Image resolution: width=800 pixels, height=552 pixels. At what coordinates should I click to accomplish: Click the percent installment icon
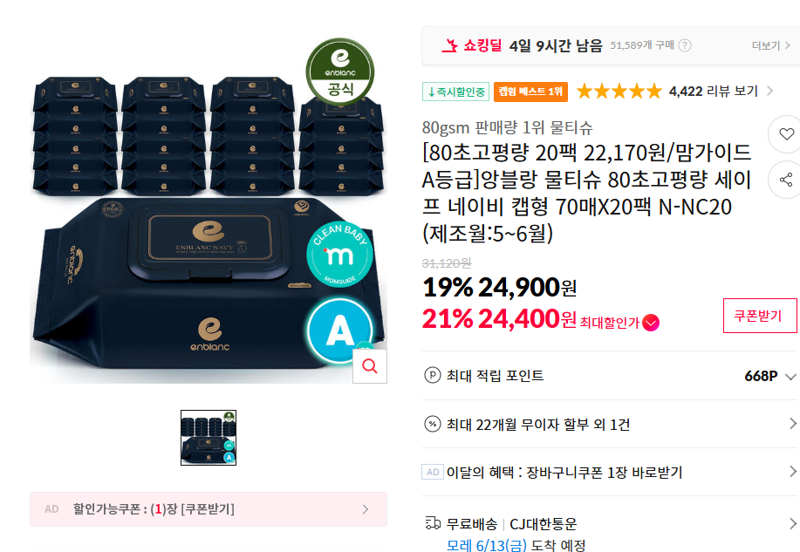tap(433, 424)
